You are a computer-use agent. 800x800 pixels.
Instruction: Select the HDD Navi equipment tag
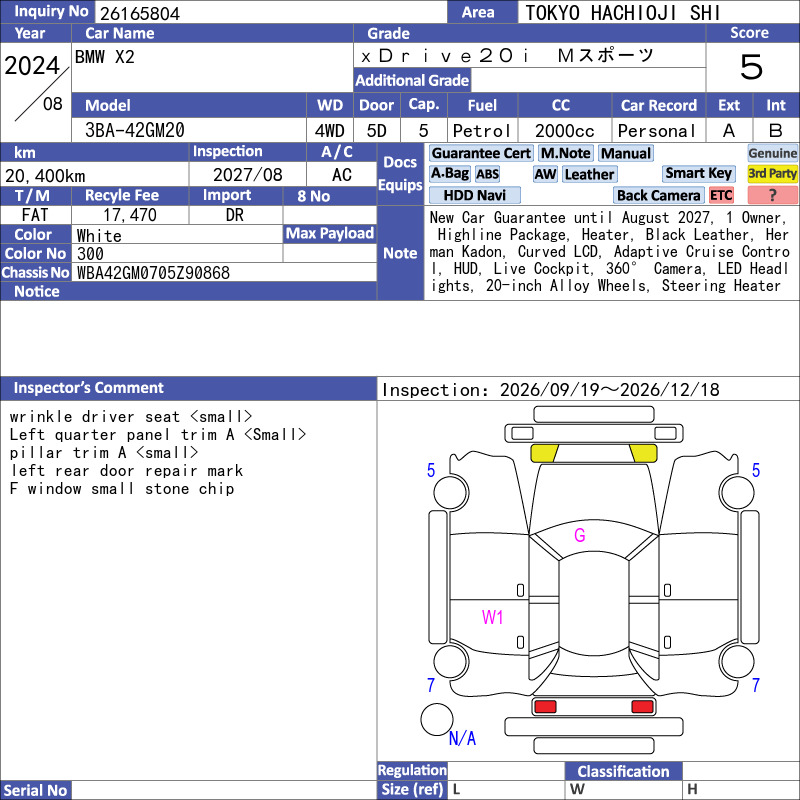[474, 195]
